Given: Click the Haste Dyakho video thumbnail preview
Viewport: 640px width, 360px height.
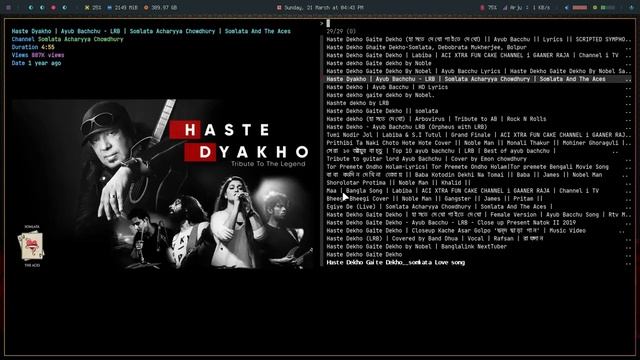Looking at the screenshot, I should pos(163,184).
